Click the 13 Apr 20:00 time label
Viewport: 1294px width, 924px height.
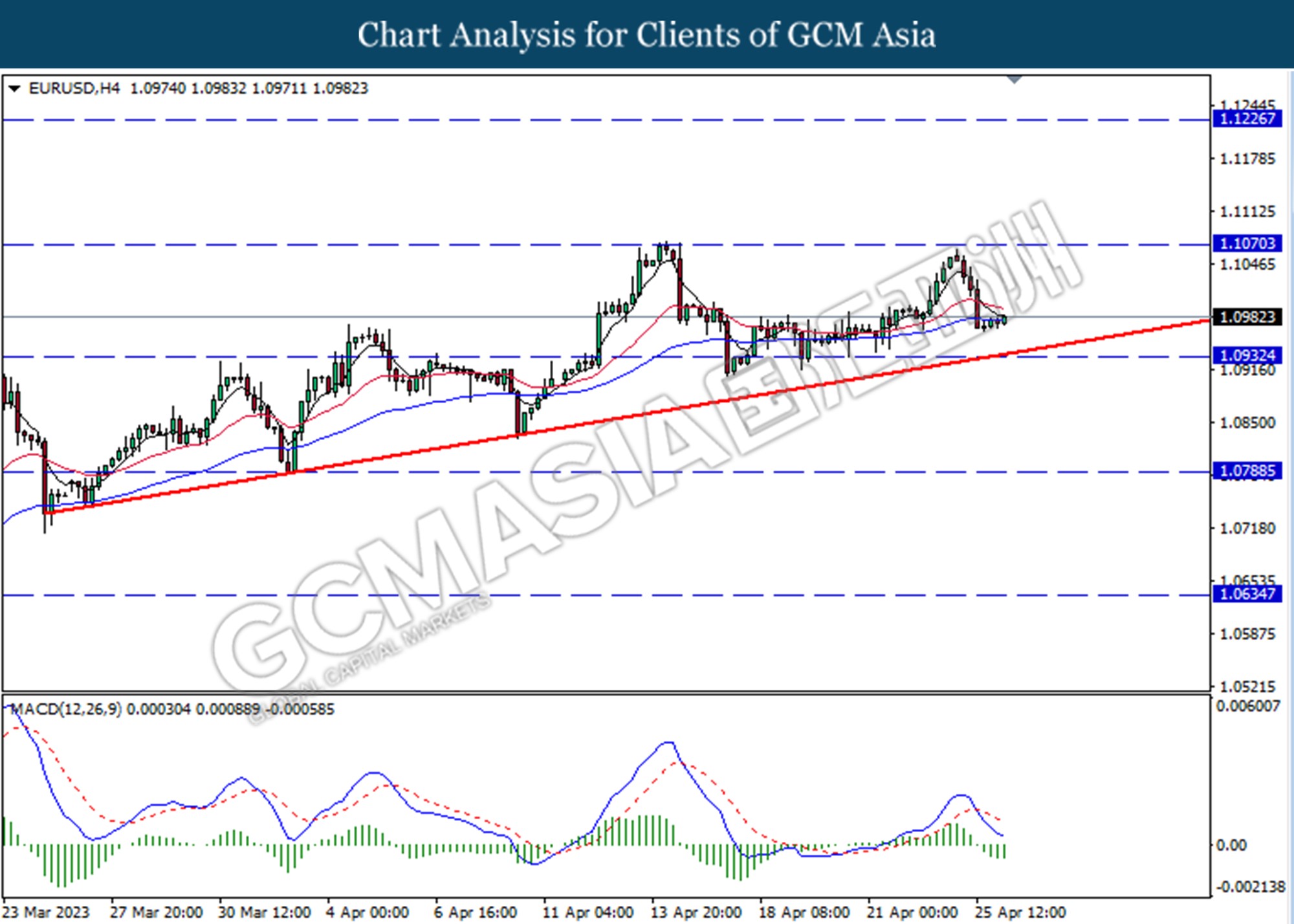[x=696, y=912]
